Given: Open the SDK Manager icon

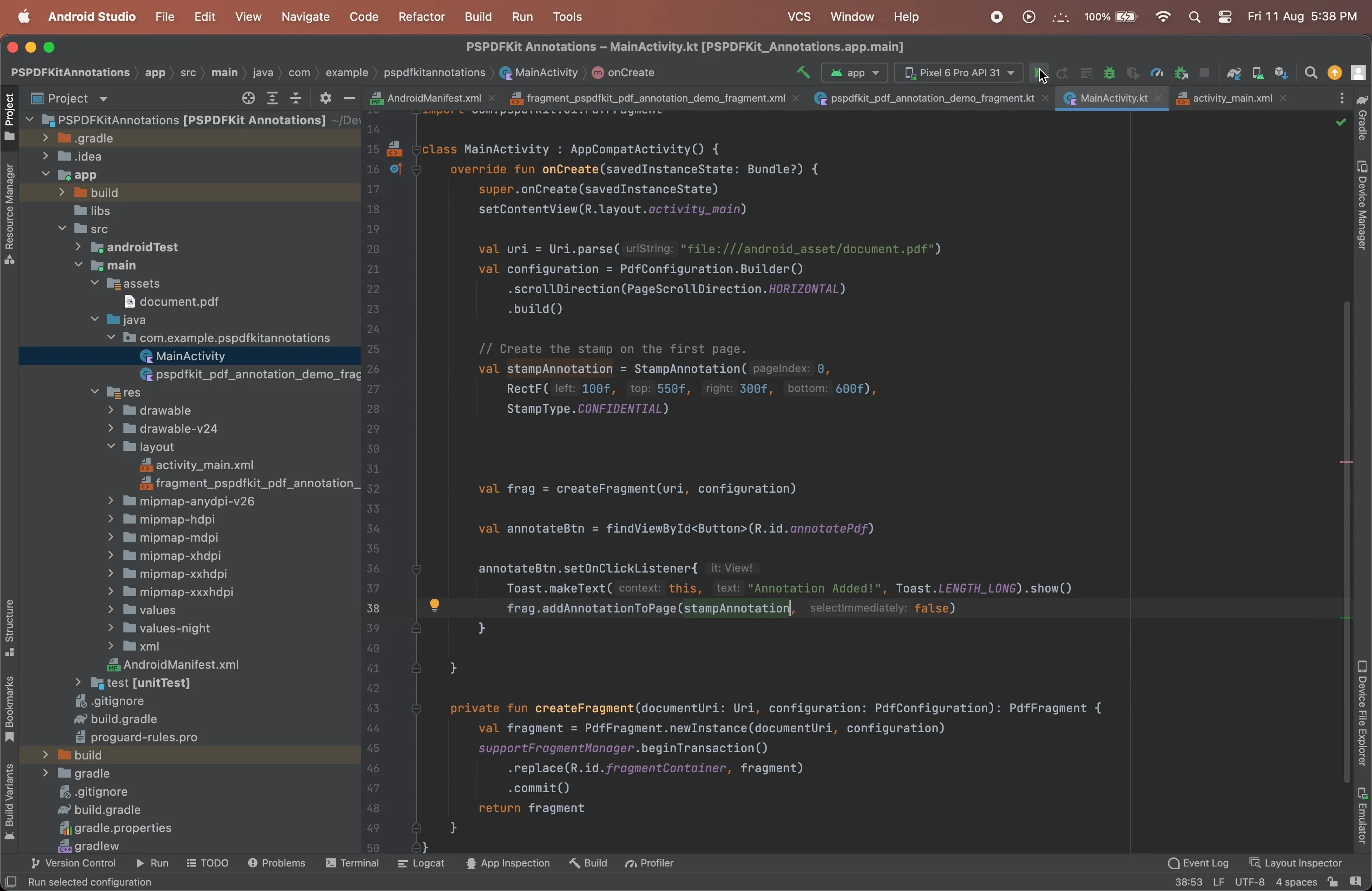Looking at the screenshot, I should click(x=1281, y=73).
